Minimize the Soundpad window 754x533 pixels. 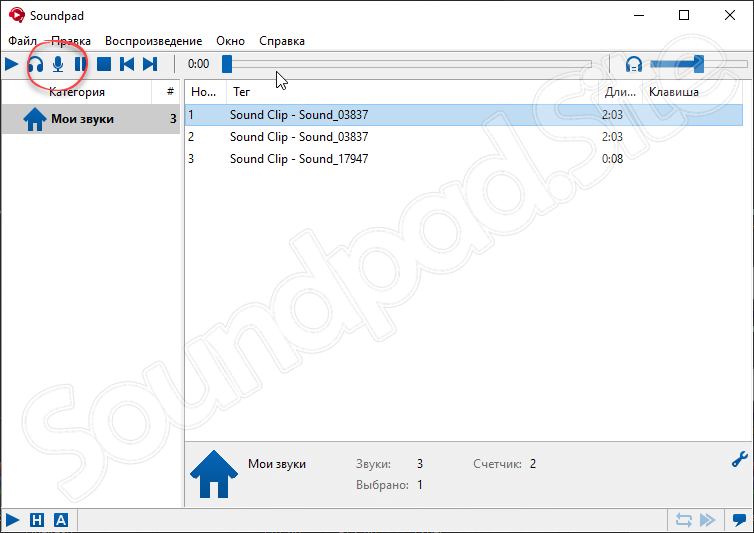pyautogui.click(x=639, y=15)
